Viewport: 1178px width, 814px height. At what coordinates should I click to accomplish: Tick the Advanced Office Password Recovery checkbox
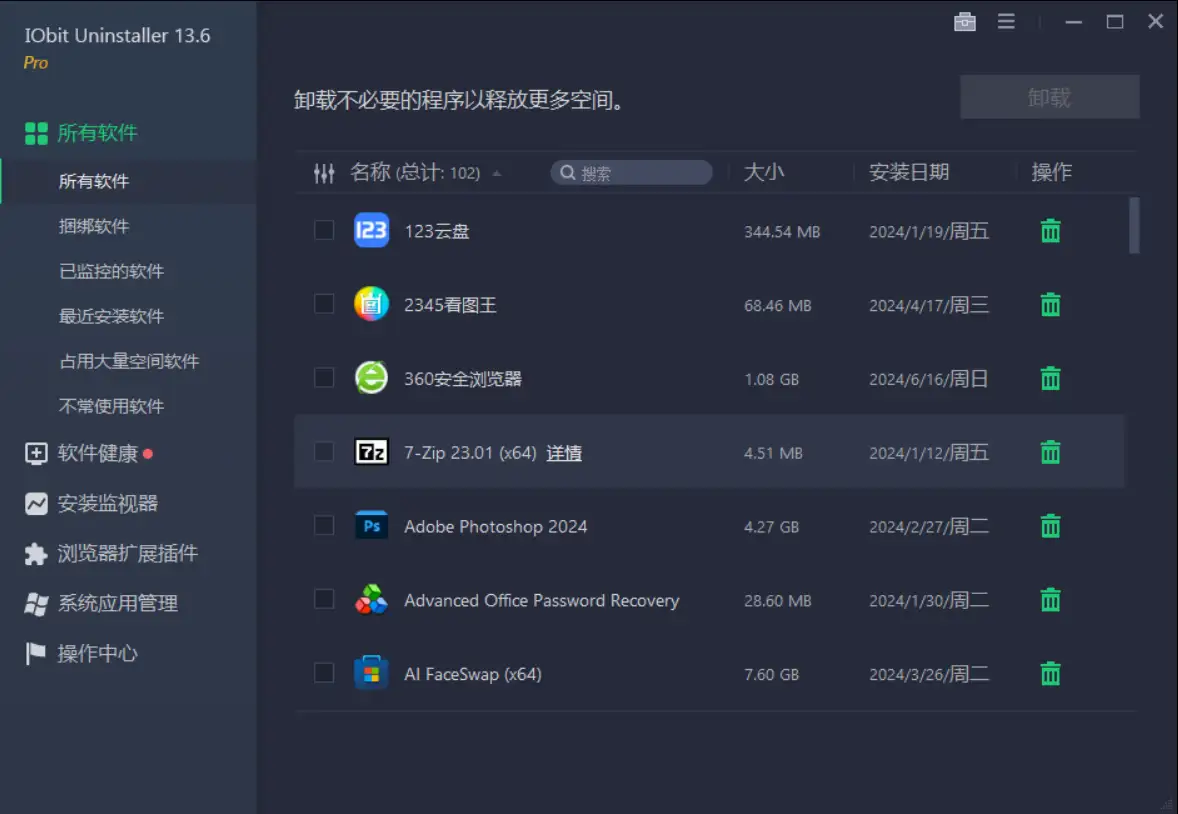(324, 600)
